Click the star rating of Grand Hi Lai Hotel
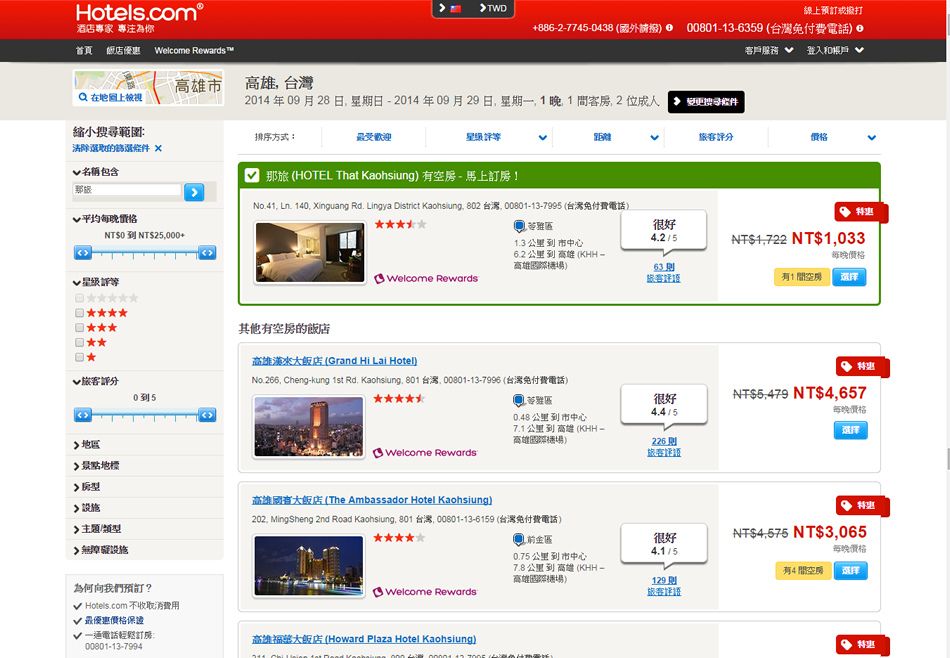 click(399, 399)
